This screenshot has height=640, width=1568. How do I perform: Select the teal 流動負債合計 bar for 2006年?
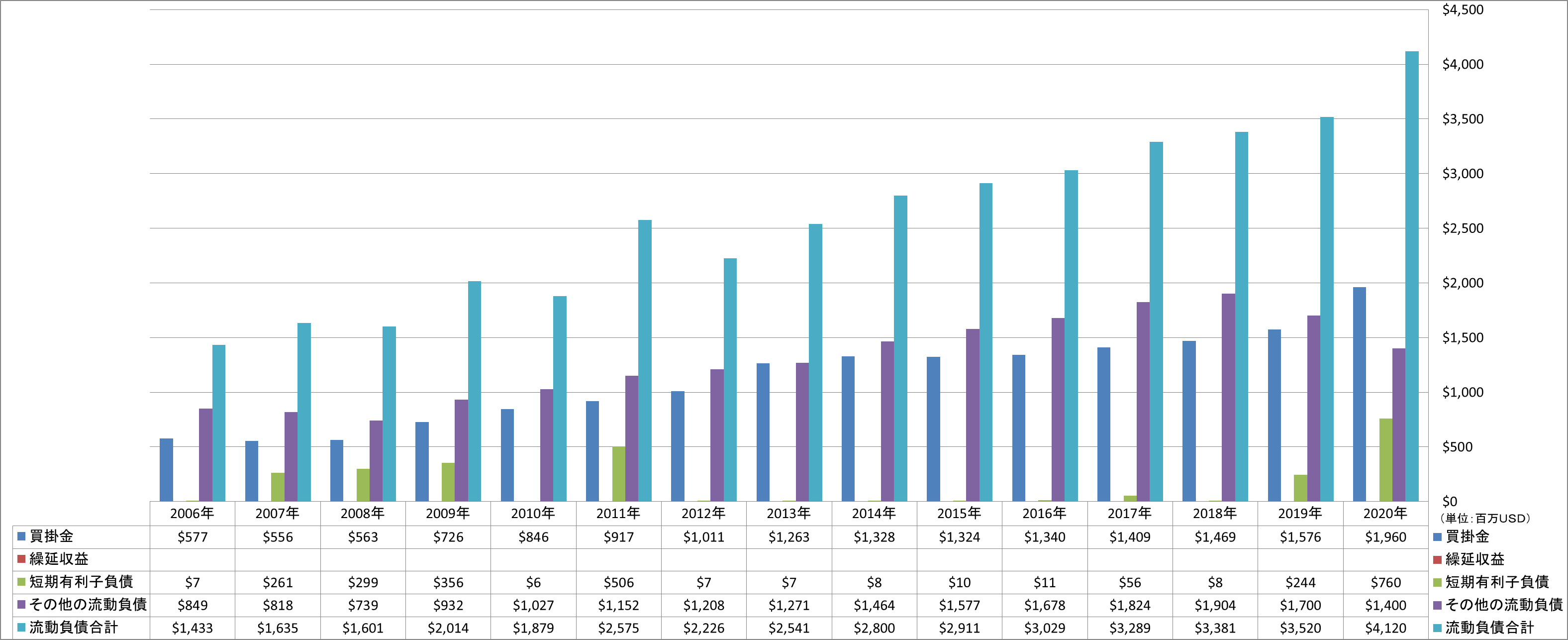[218, 423]
